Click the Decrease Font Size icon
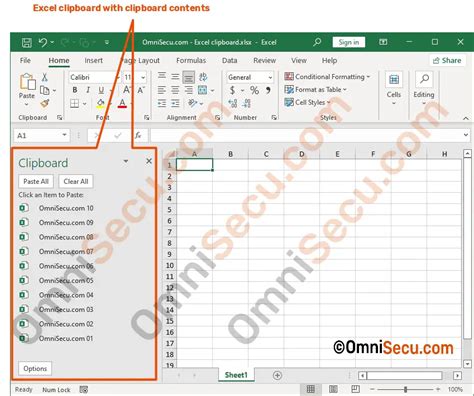Screen dimensions: 474x396 pyautogui.click(x=141, y=90)
